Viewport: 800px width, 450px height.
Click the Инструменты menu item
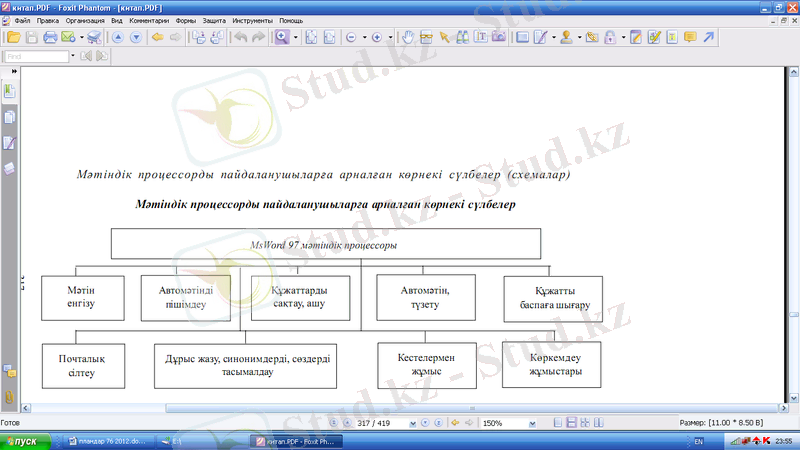pyautogui.click(x=251, y=20)
